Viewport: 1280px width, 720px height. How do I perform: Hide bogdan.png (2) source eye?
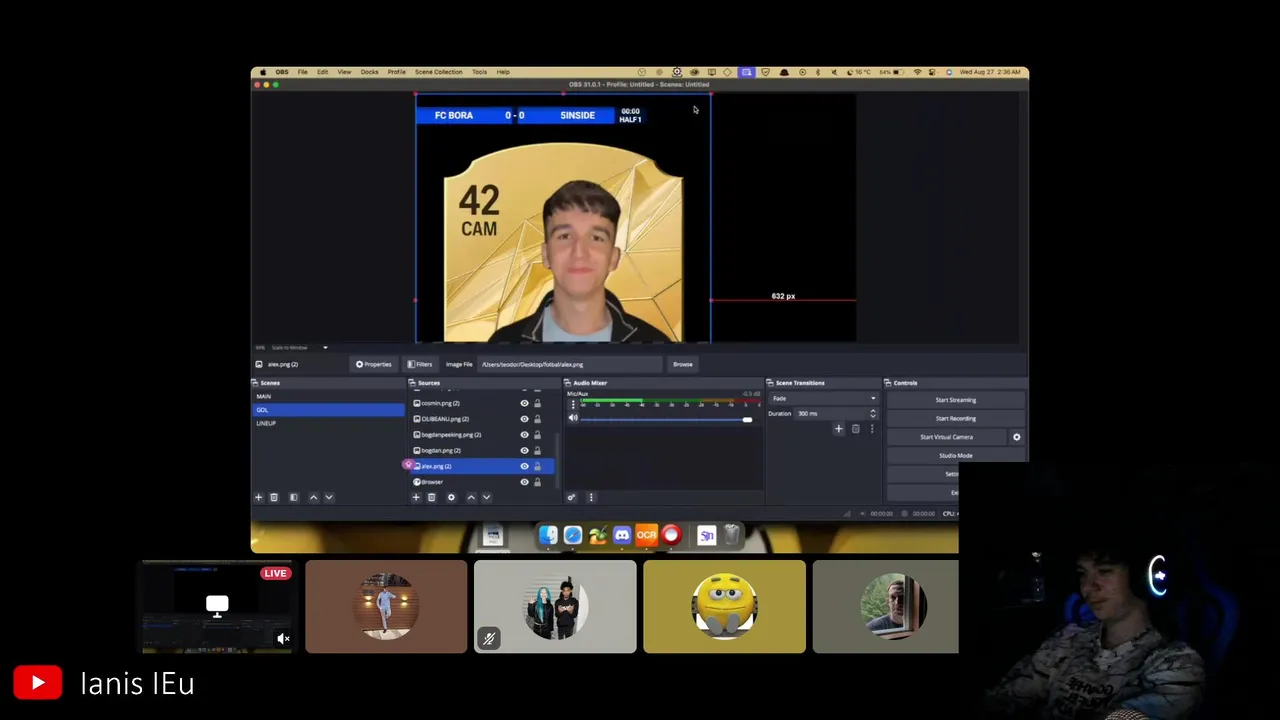tap(524, 450)
